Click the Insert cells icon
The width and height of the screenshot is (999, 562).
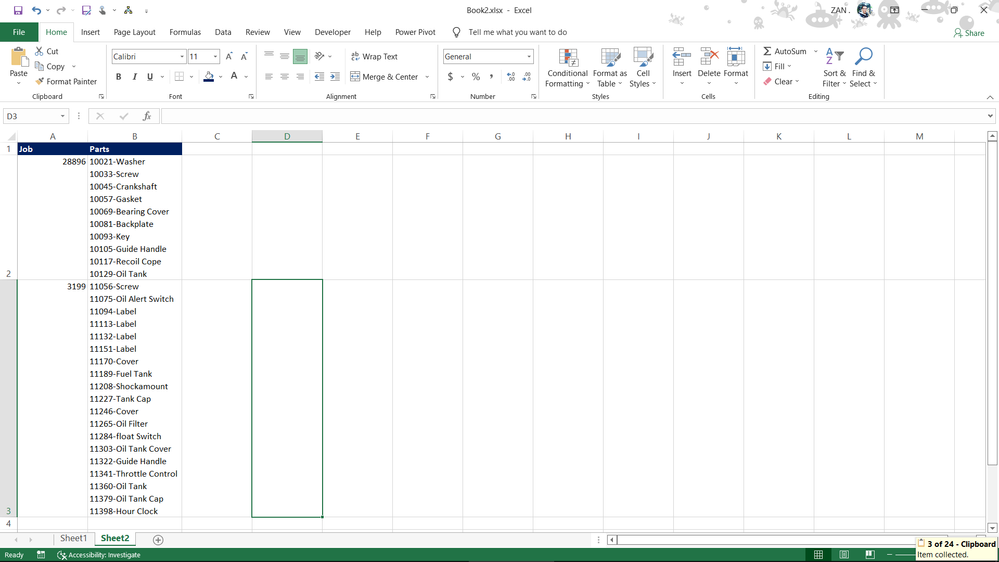(682, 57)
